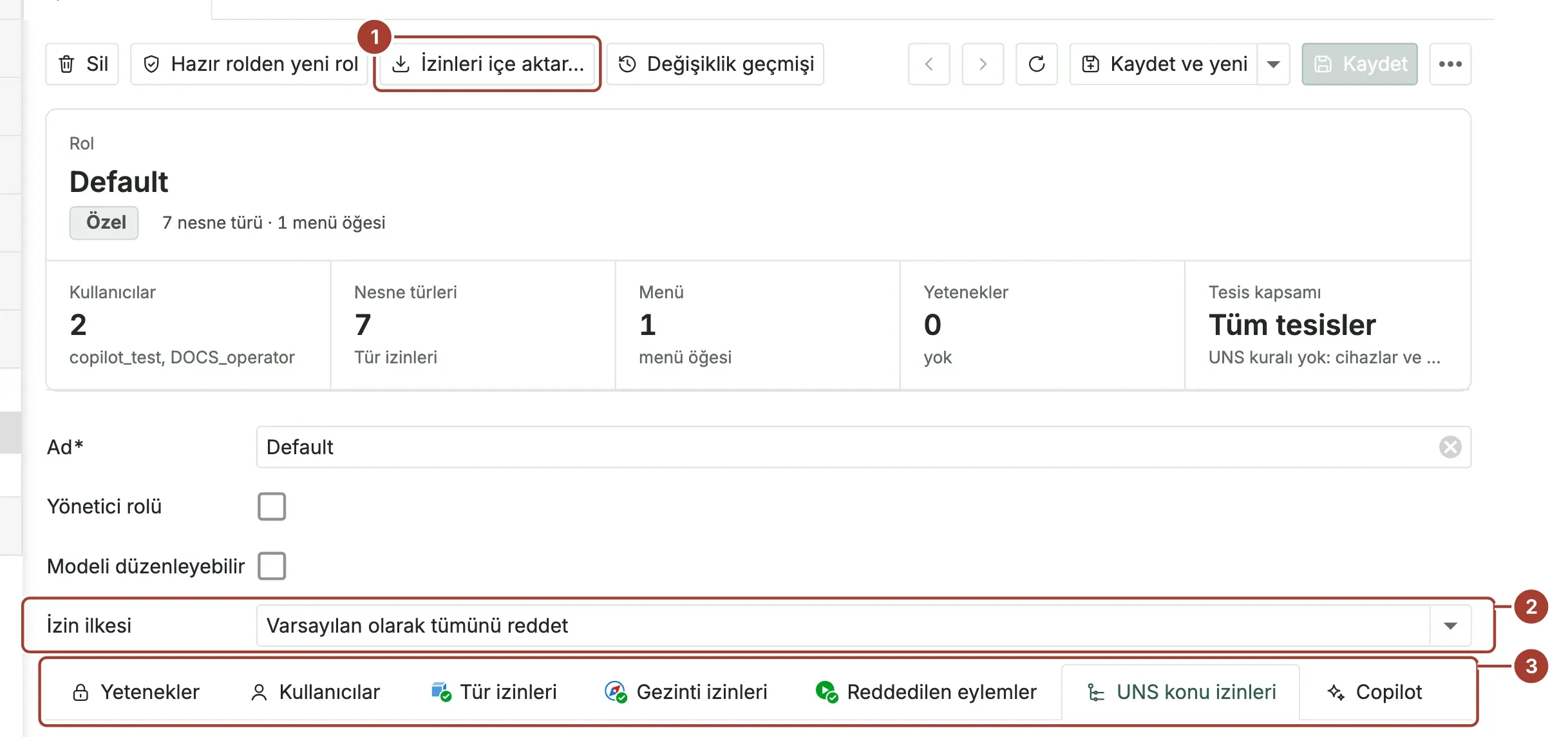Screen dimensions: 1568x737
Task: Click the Özel badge
Action: pos(104,223)
